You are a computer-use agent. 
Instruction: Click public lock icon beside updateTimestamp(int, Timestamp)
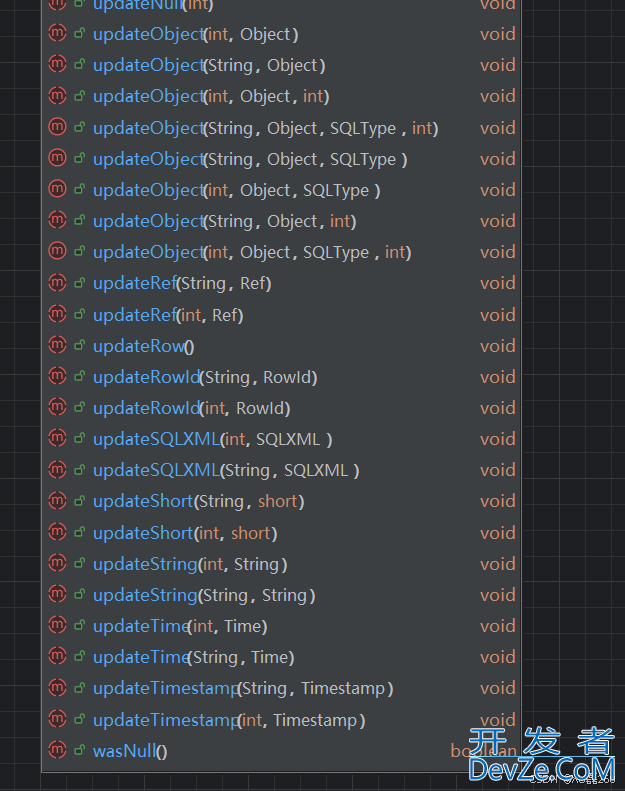(79, 719)
